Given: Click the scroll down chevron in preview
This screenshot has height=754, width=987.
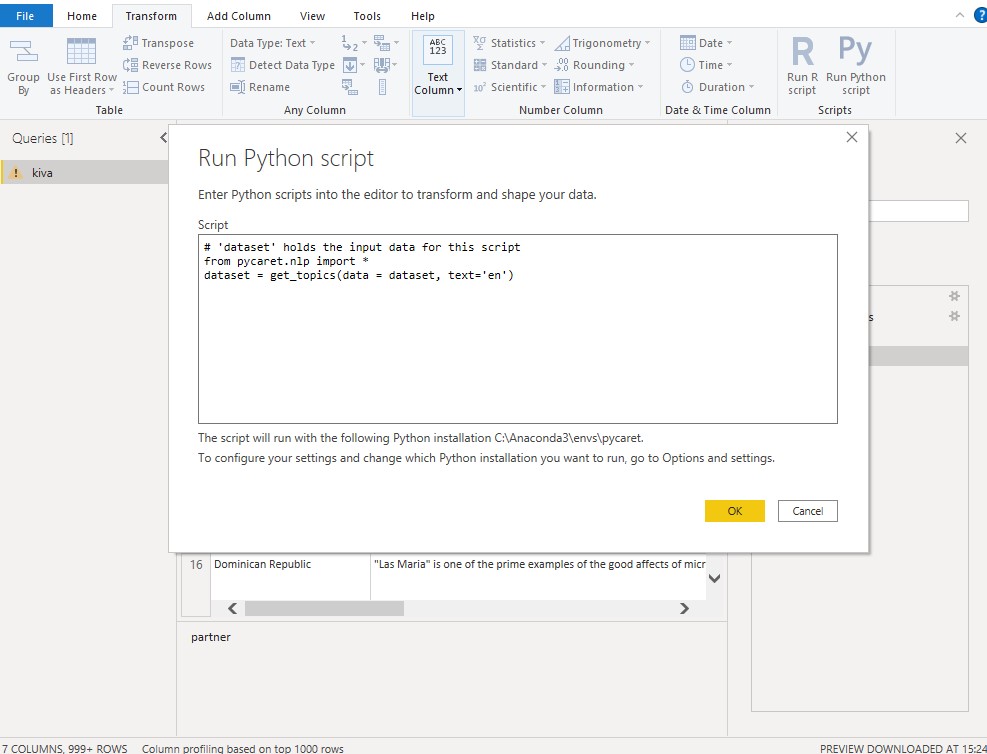Looking at the screenshot, I should [714, 578].
